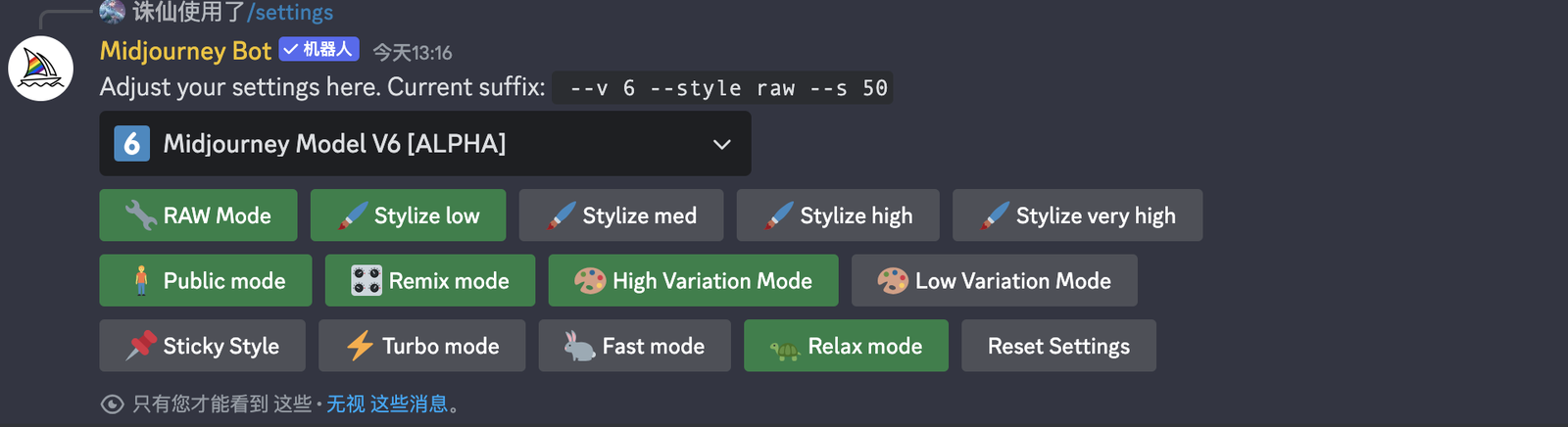Open the Midjourney Model V6 dropdown
Image resolution: width=1568 pixels, height=427 pixels.
point(425,144)
